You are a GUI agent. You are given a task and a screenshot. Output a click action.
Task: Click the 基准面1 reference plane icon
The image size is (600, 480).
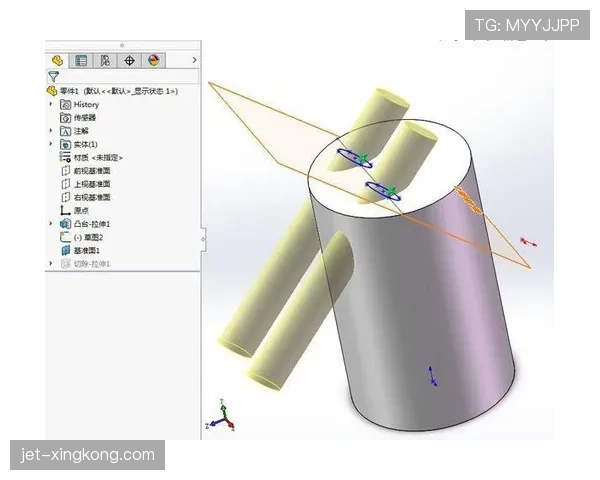coord(66,250)
